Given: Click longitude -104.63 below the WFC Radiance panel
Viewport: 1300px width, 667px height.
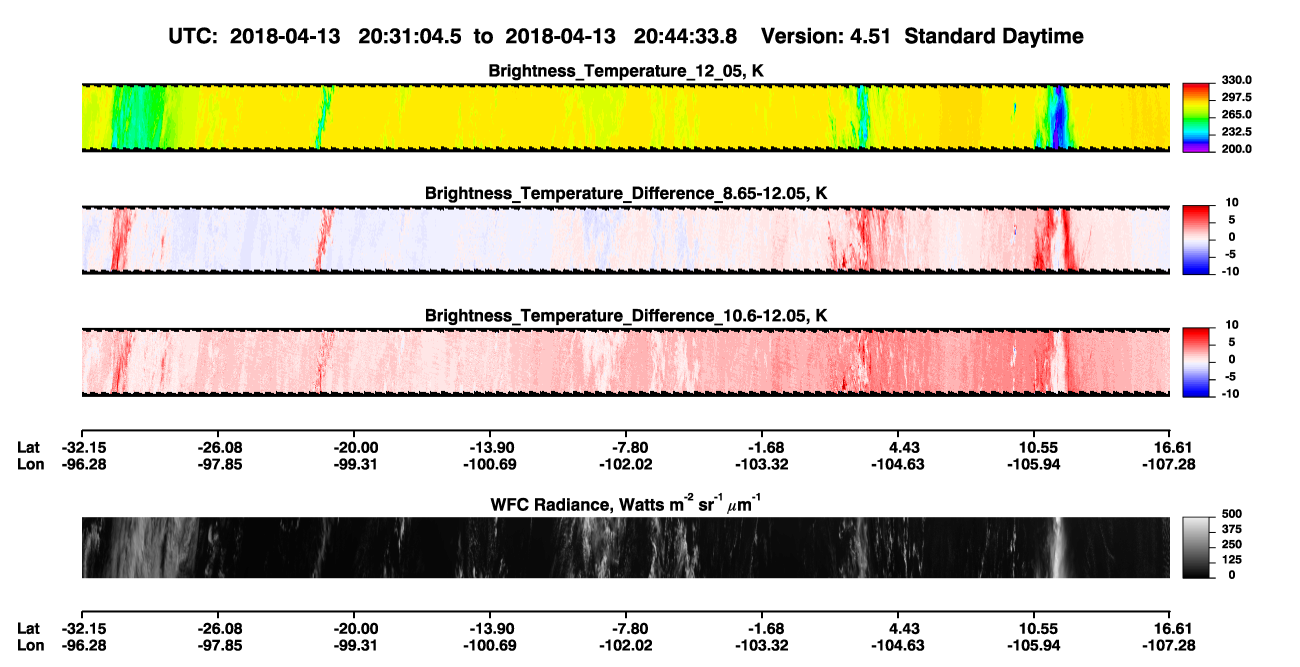Looking at the screenshot, I should point(898,646).
